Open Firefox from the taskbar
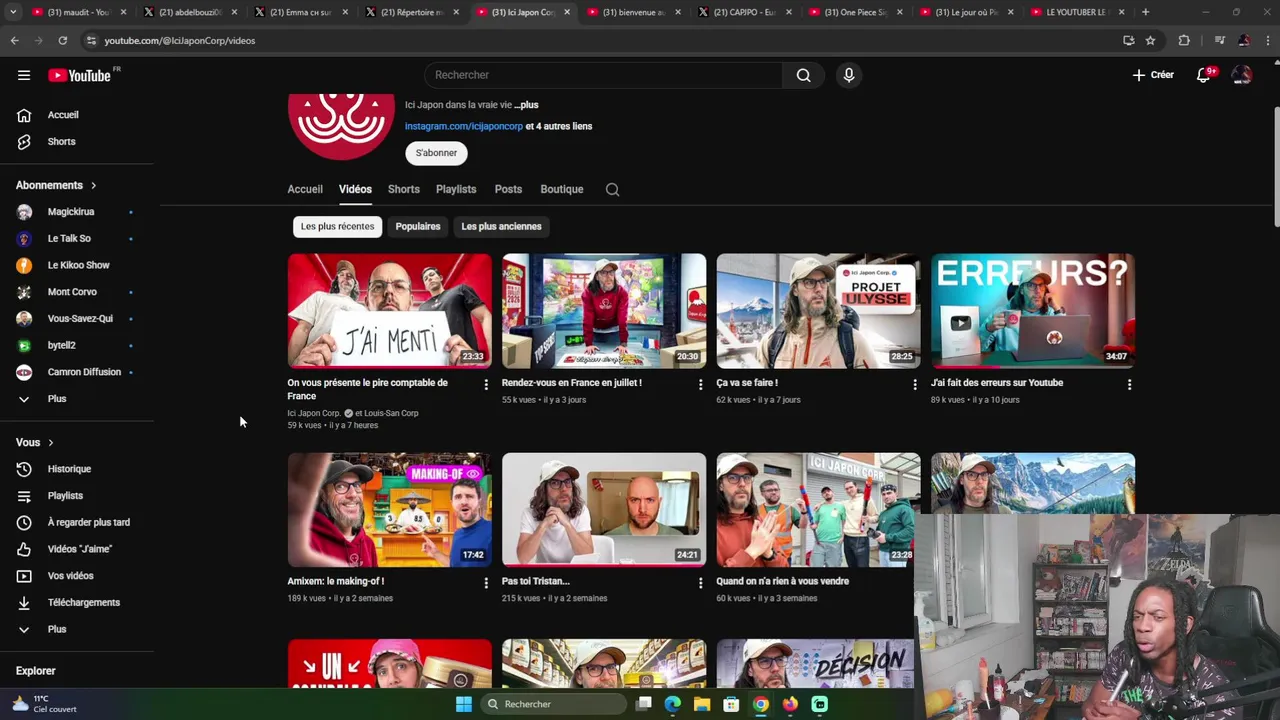1280x720 pixels. click(790, 704)
